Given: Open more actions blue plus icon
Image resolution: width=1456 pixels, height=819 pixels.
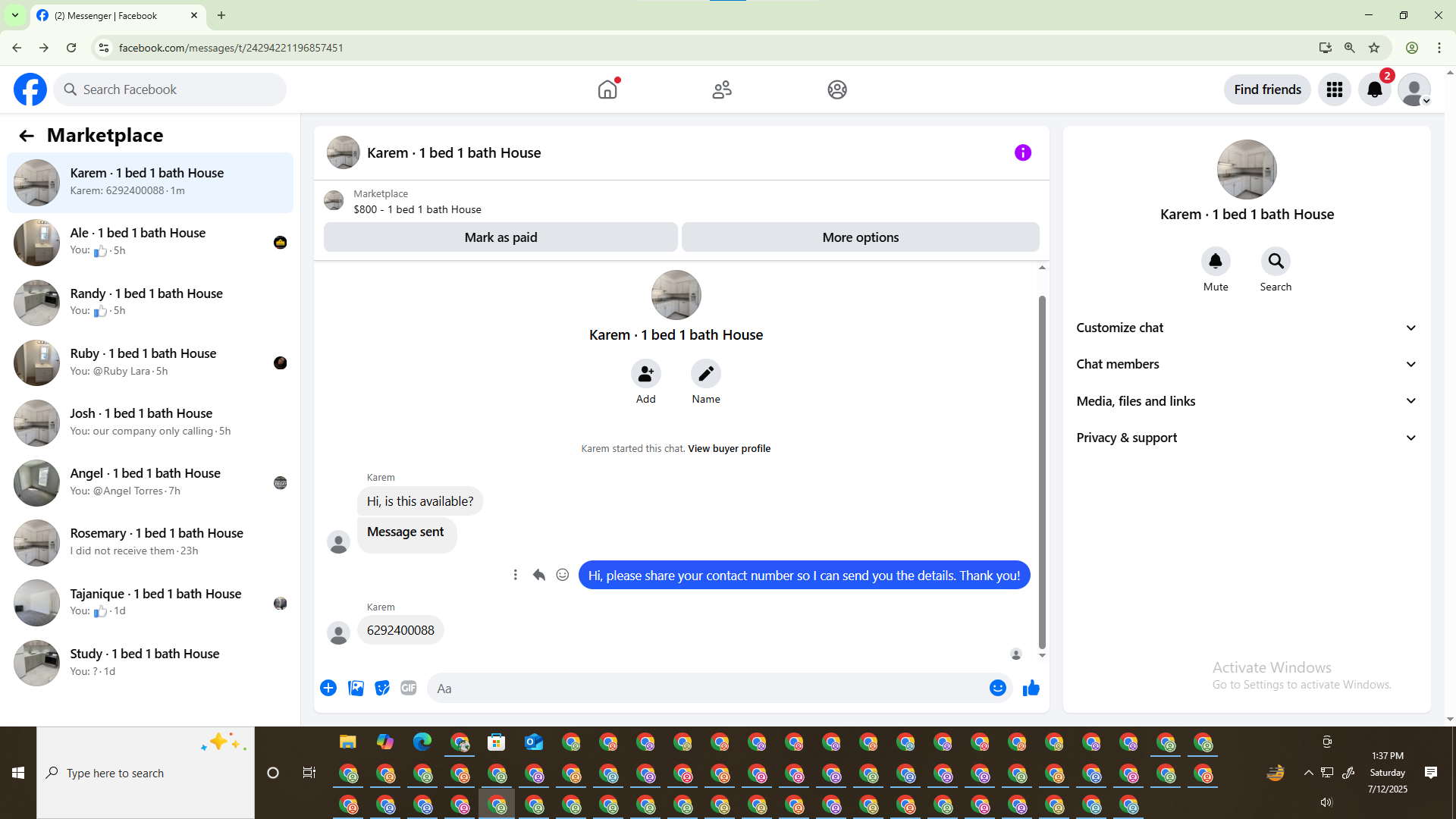Looking at the screenshot, I should click(x=328, y=688).
